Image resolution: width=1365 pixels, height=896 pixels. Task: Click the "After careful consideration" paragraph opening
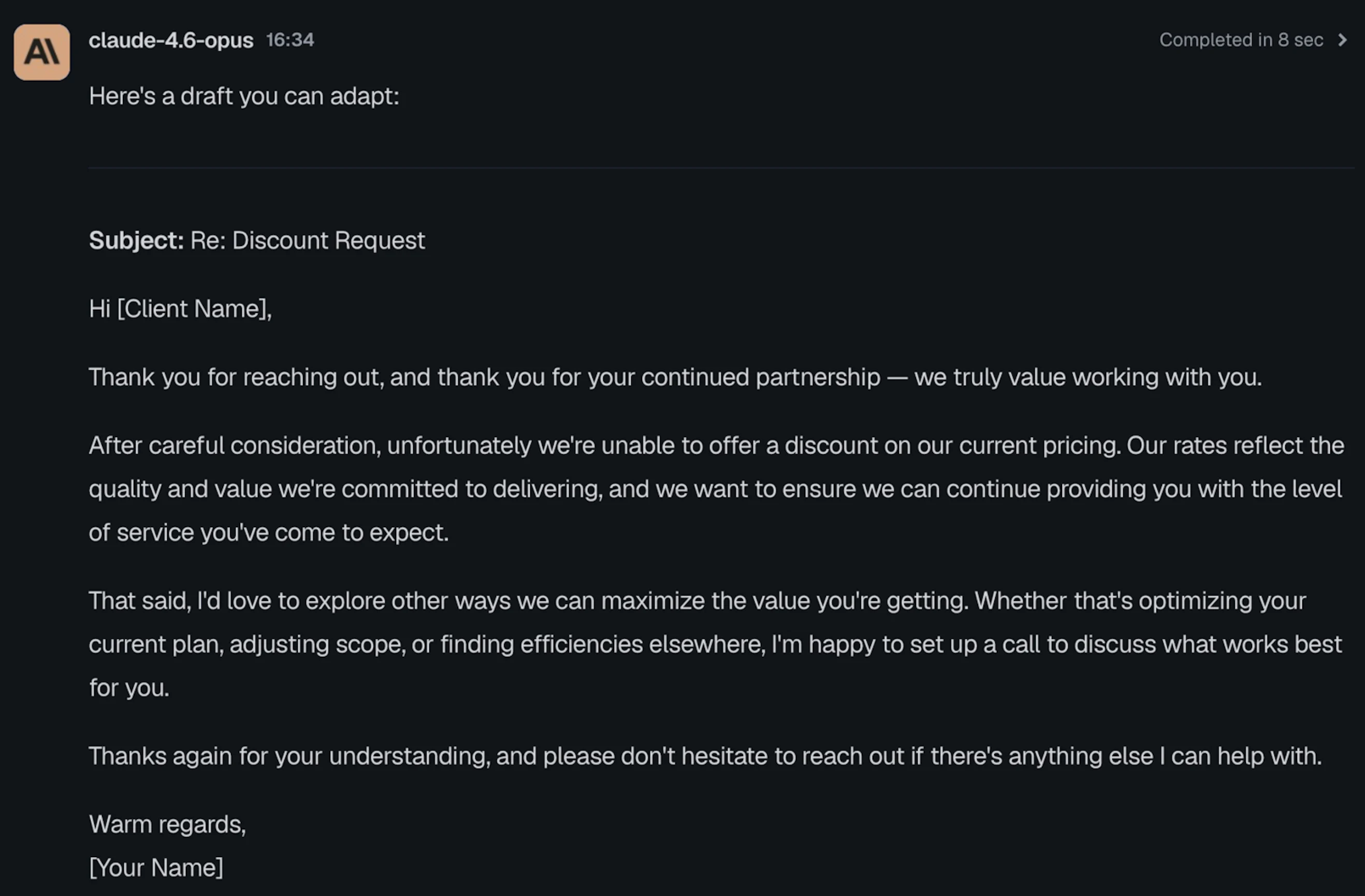point(234,446)
